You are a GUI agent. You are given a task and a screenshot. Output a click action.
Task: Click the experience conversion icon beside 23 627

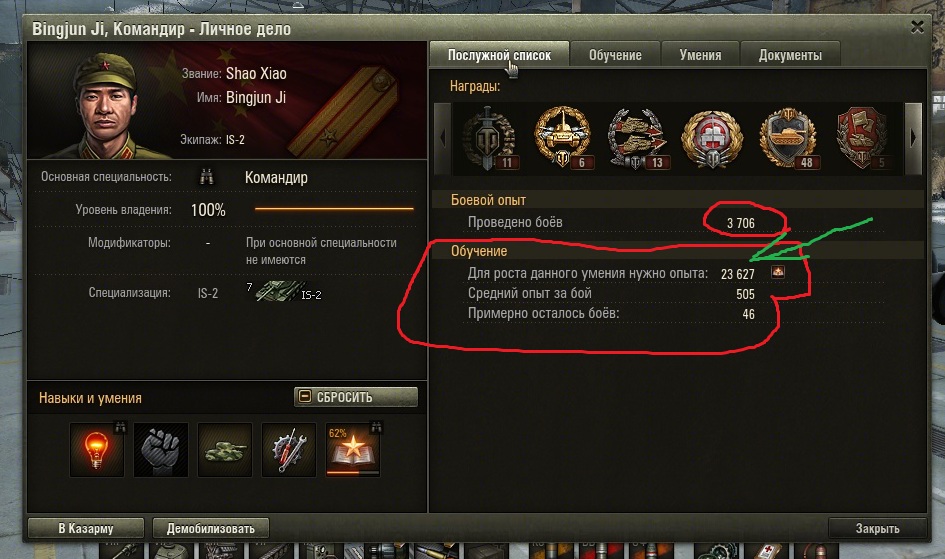click(778, 272)
